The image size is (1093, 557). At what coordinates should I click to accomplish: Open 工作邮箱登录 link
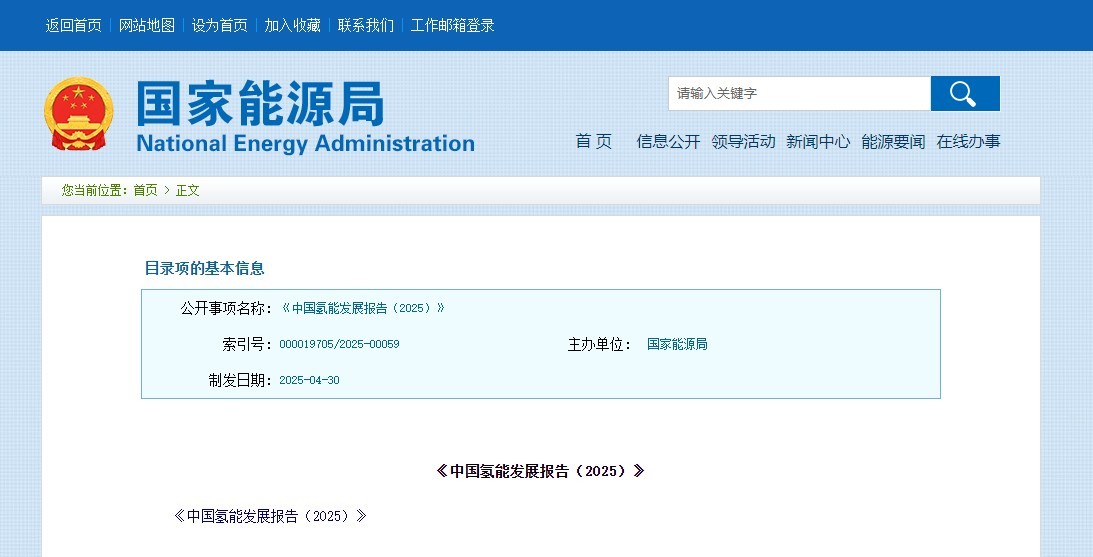pyautogui.click(x=452, y=26)
